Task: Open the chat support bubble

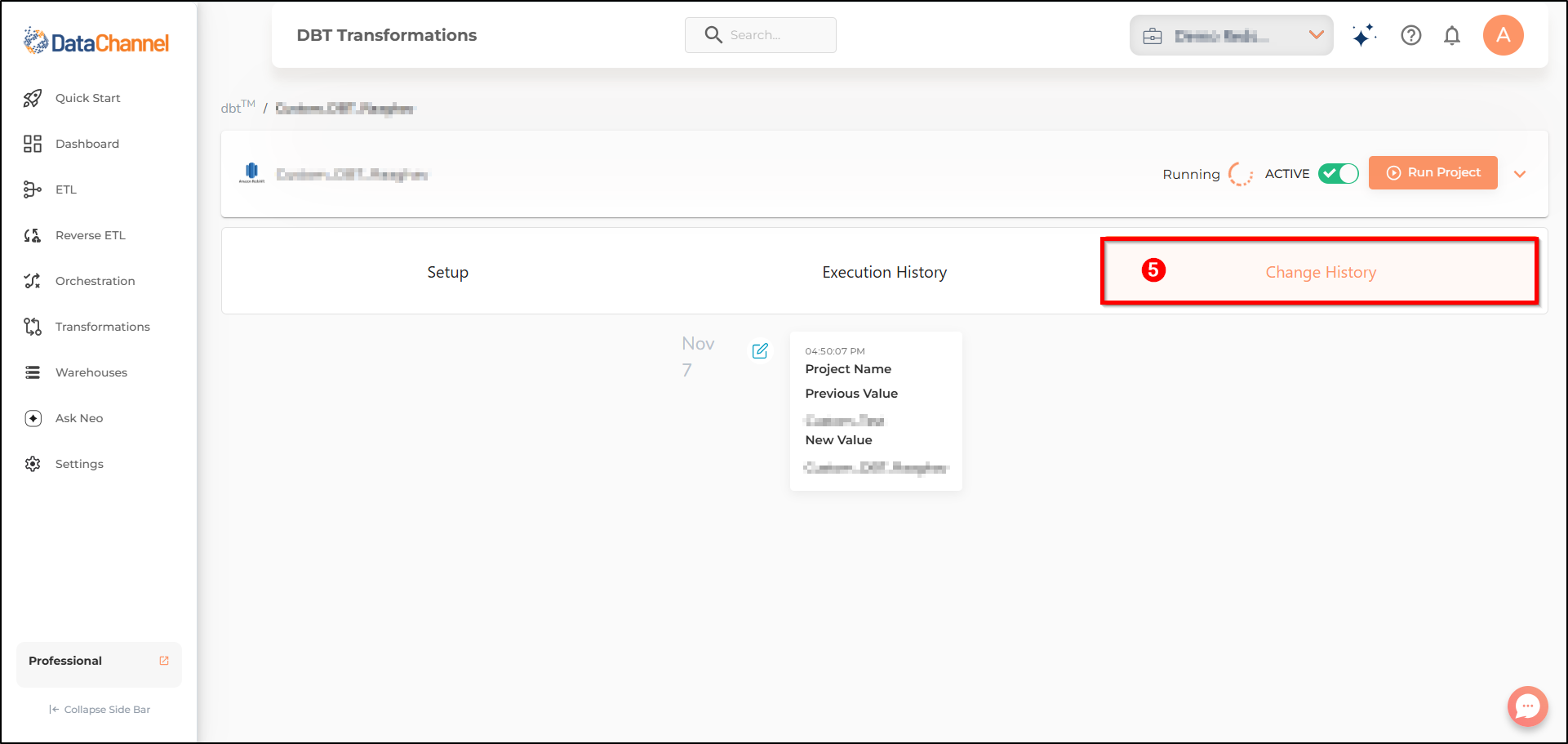Action: (1527, 706)
